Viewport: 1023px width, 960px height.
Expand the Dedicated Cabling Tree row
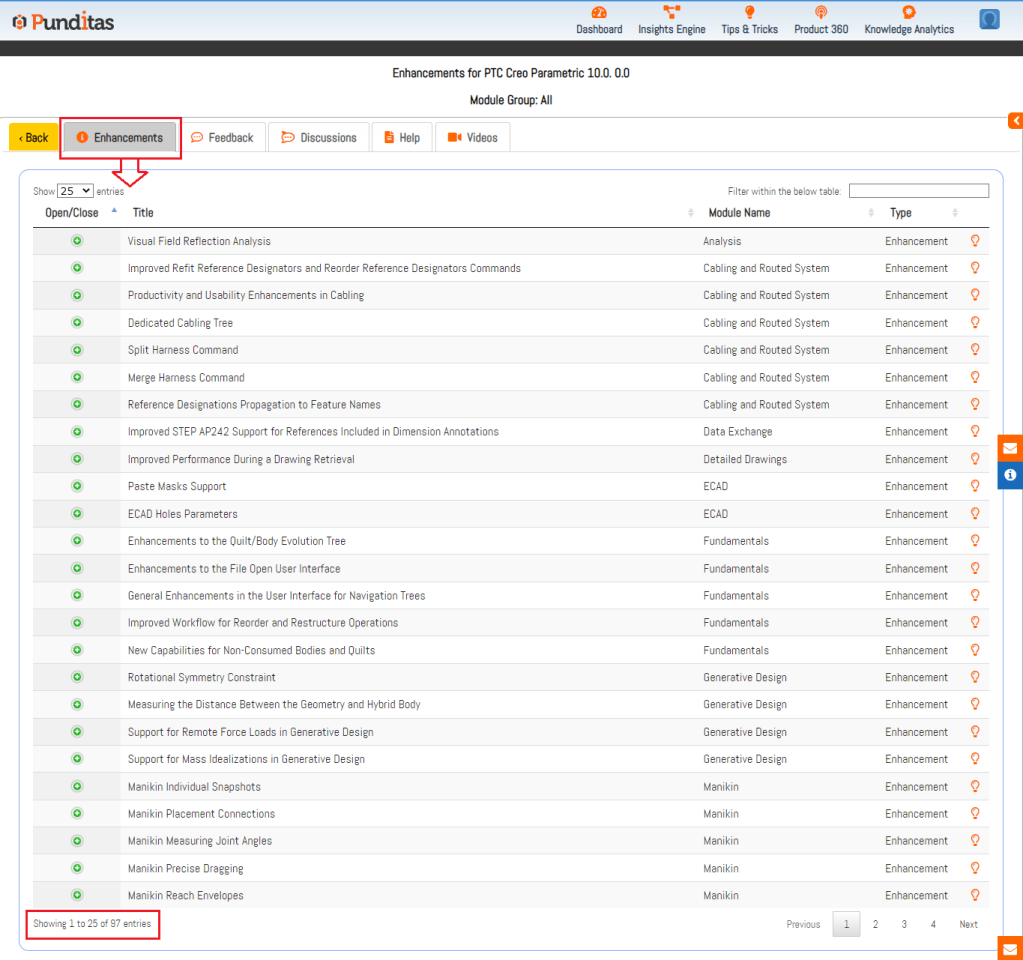(x=77, y=323)
